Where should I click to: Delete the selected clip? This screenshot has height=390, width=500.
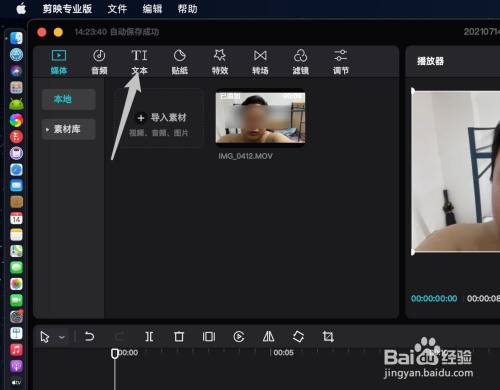(179, 336)
